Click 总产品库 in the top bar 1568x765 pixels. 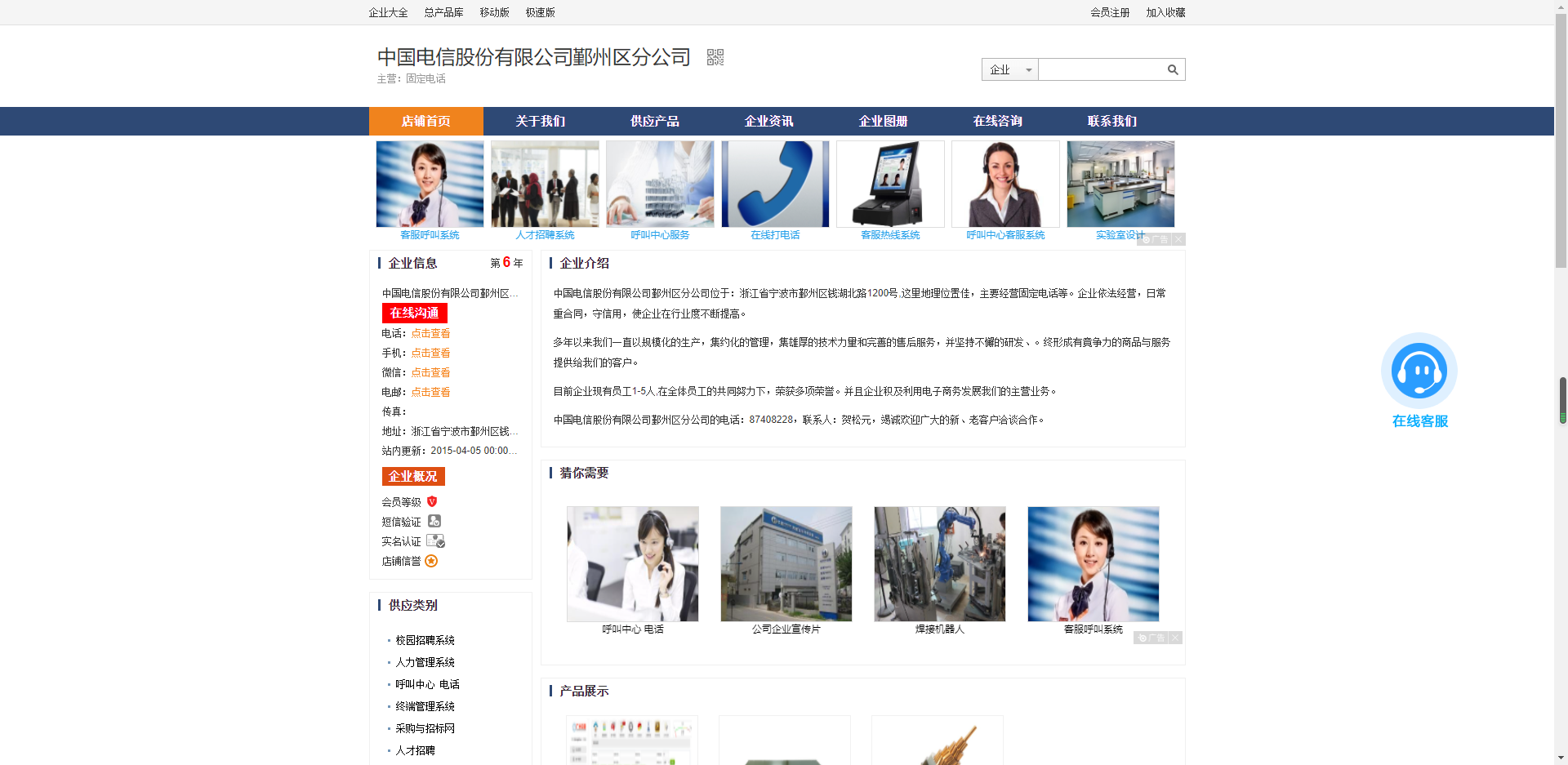pos(443,12)
